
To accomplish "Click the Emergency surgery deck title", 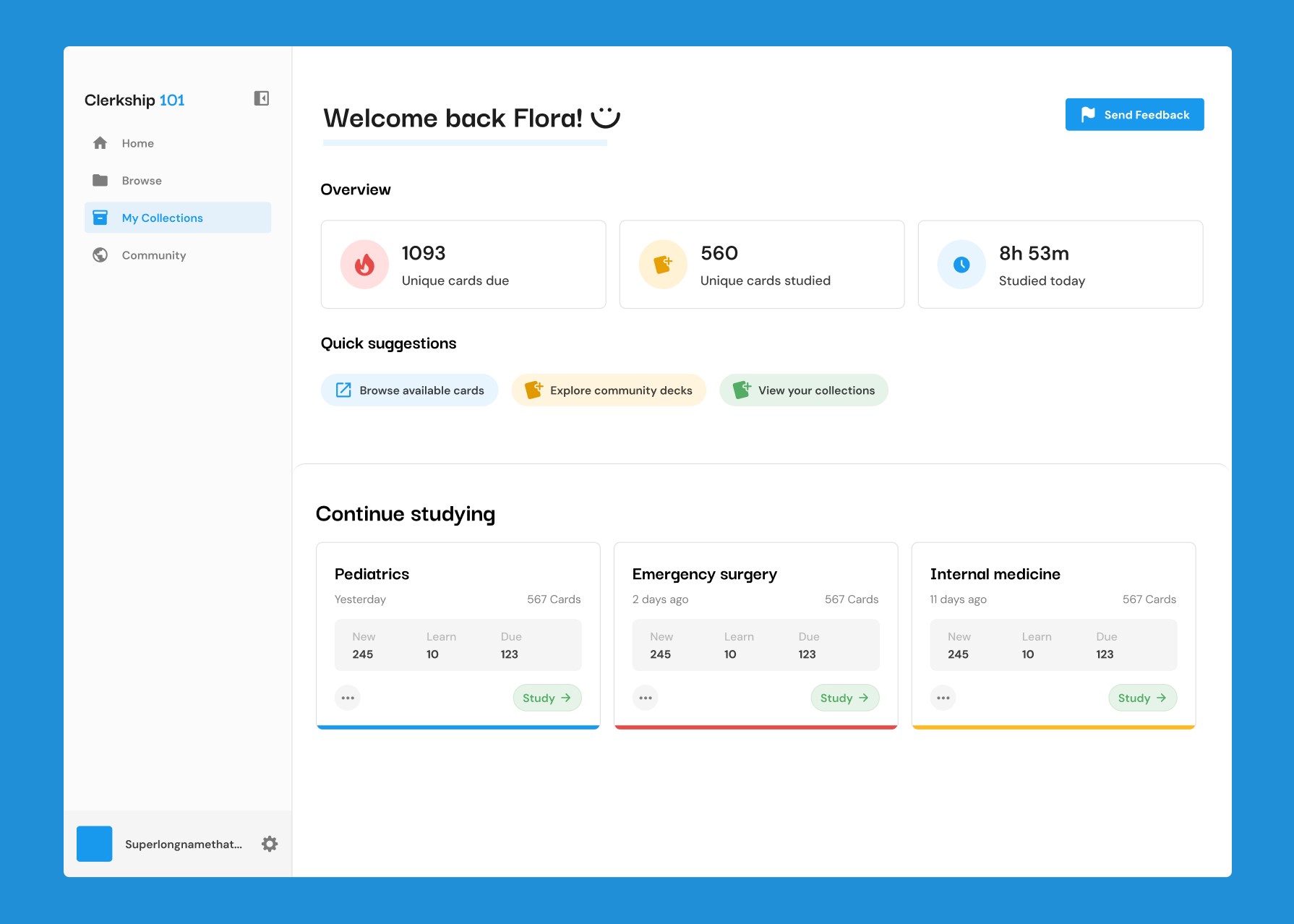I will pos(705,574).
